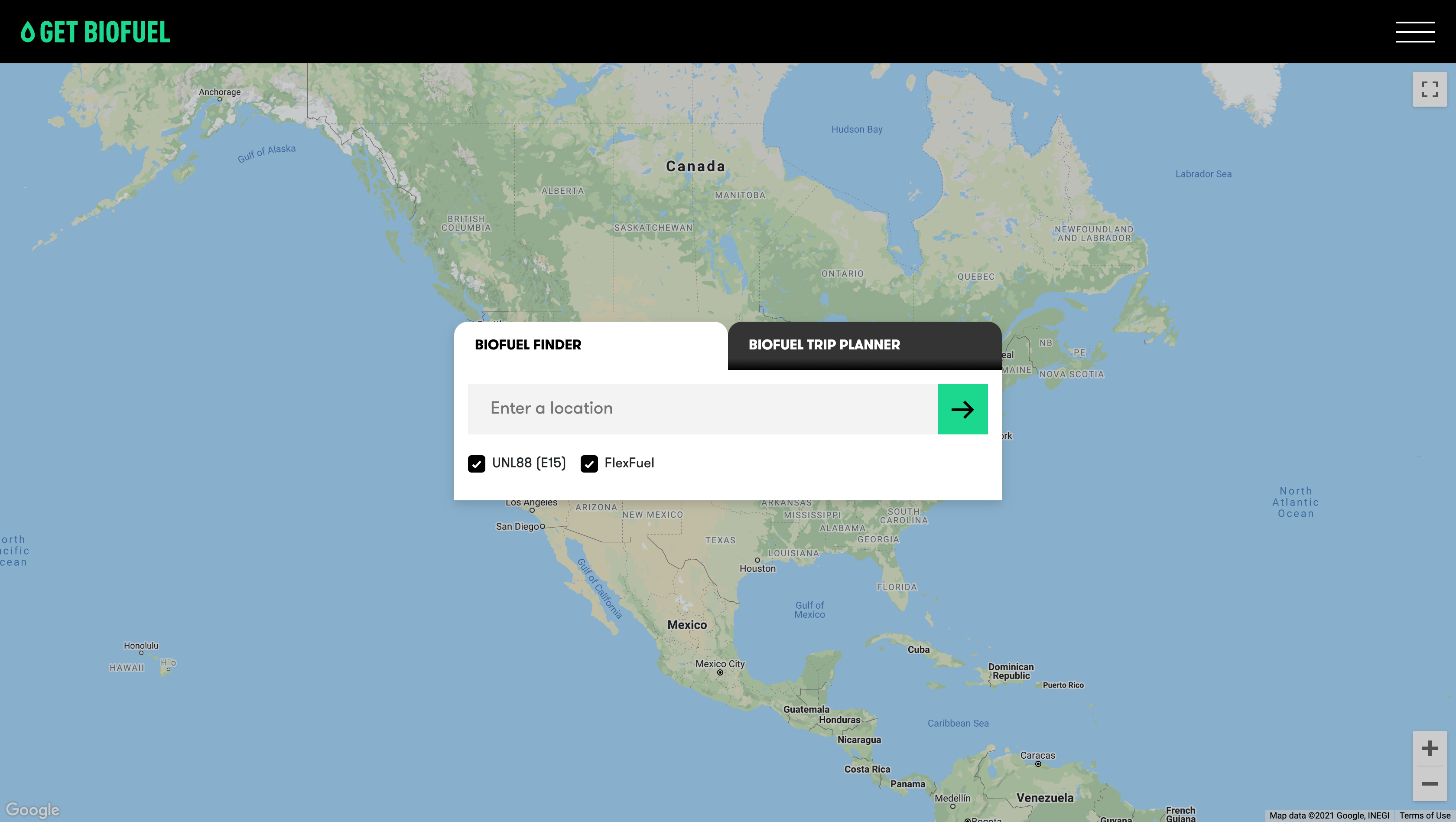Click the UNL88 E15 checkbox icon

coord(477,463)
